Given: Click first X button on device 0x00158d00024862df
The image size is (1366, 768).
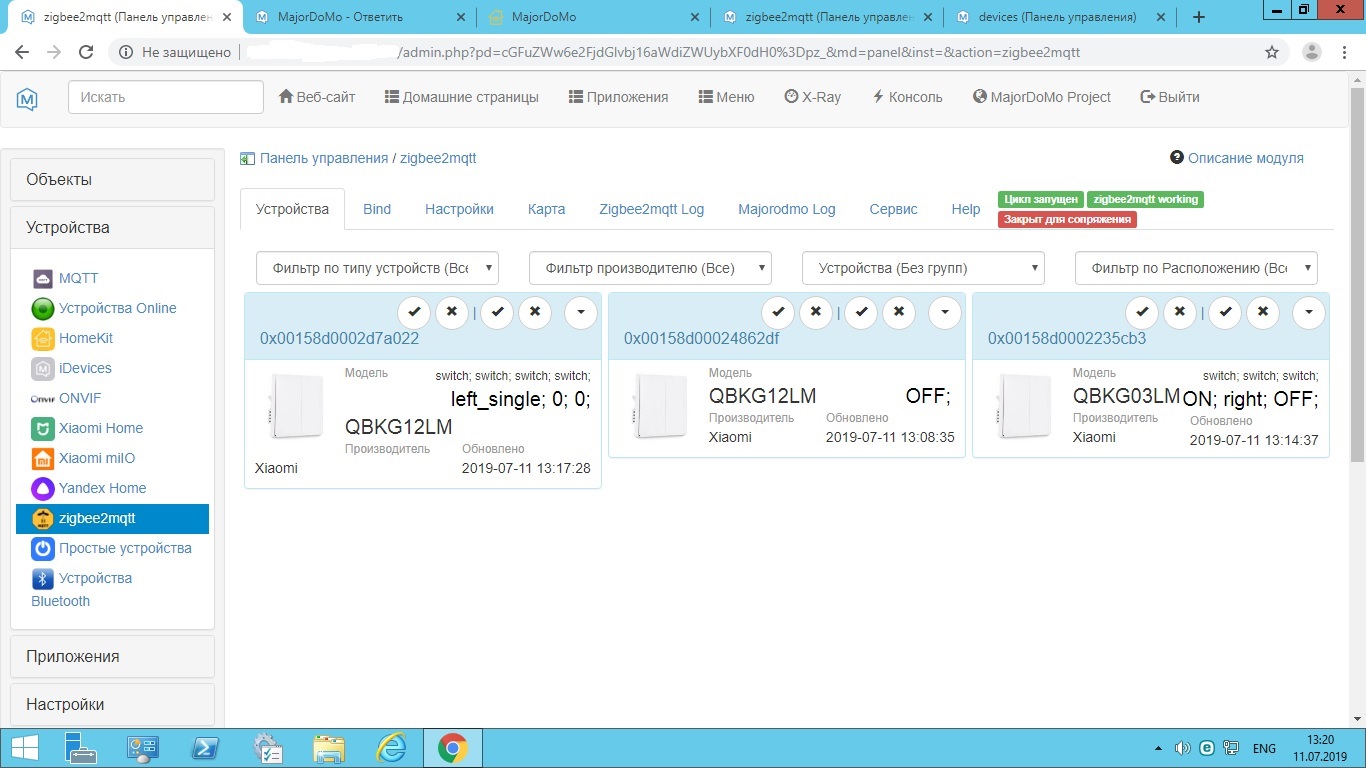Looking at the screenshot, I should [x=816, y=312].
